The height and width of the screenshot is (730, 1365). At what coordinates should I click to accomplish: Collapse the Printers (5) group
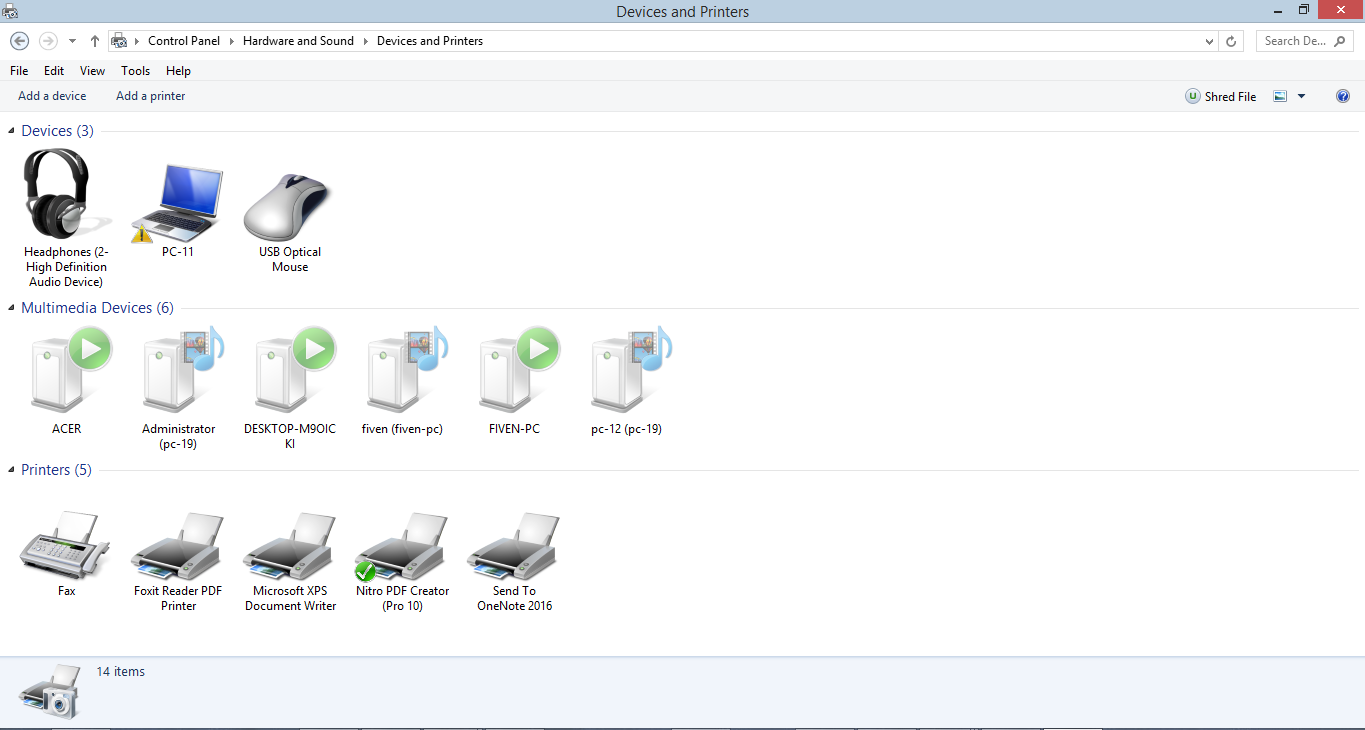(x=12, y=470)
